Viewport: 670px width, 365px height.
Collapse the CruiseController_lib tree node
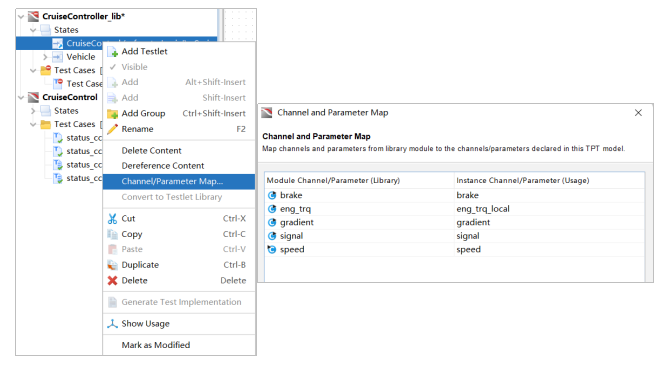tap(21, 17)
